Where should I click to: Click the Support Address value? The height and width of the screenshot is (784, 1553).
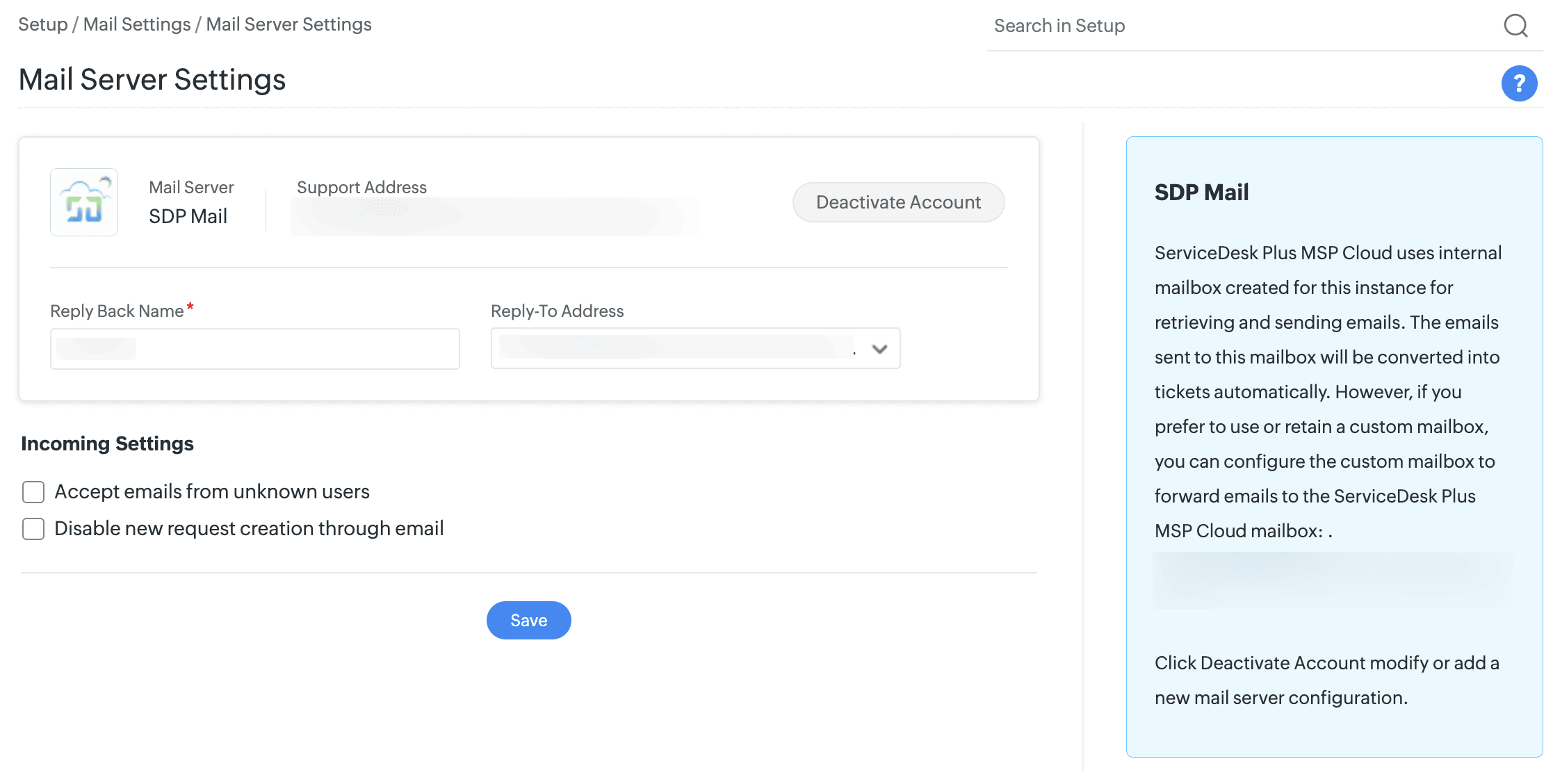tap(494, 217)
